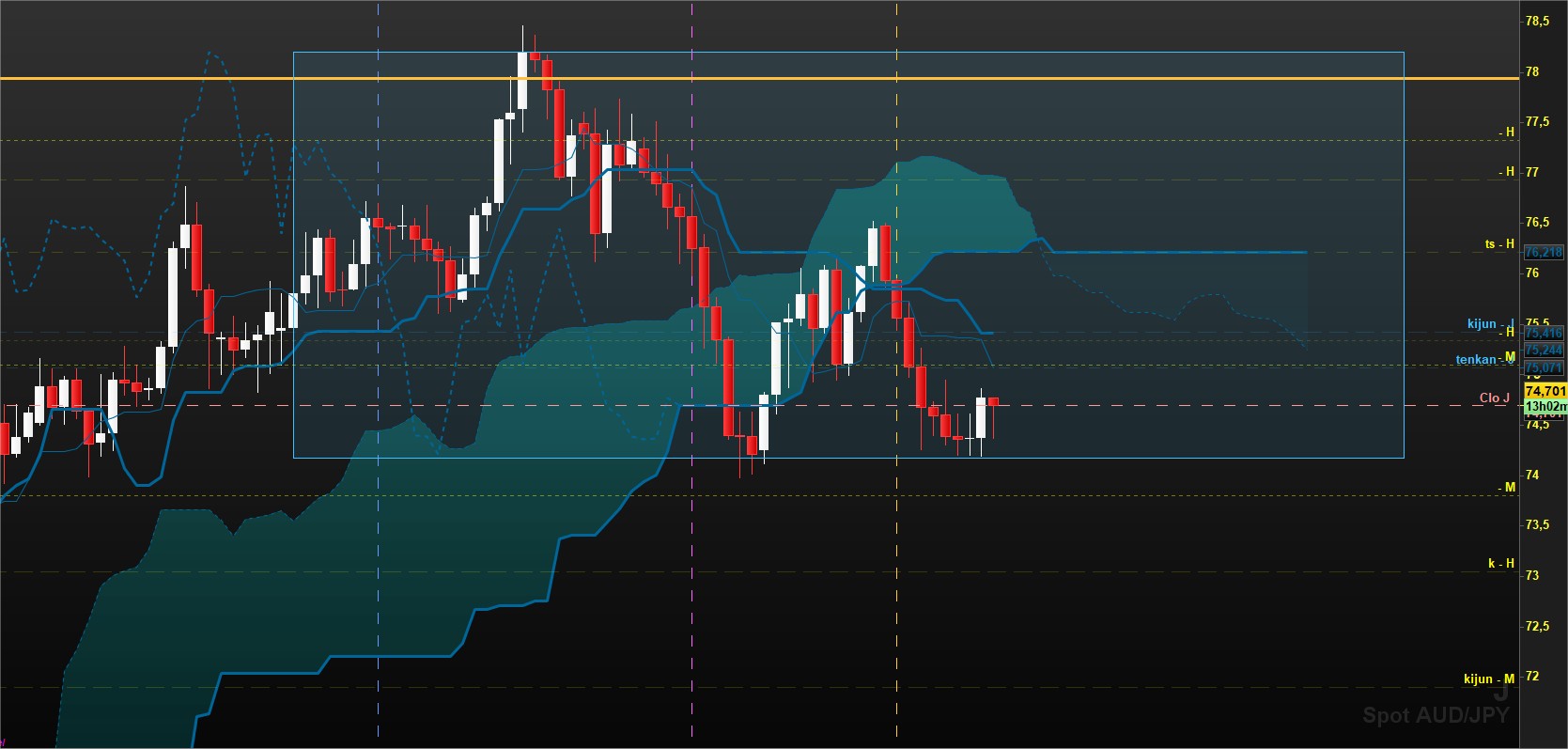Click the 73,5 price axis label

(x=1538, y=524)
